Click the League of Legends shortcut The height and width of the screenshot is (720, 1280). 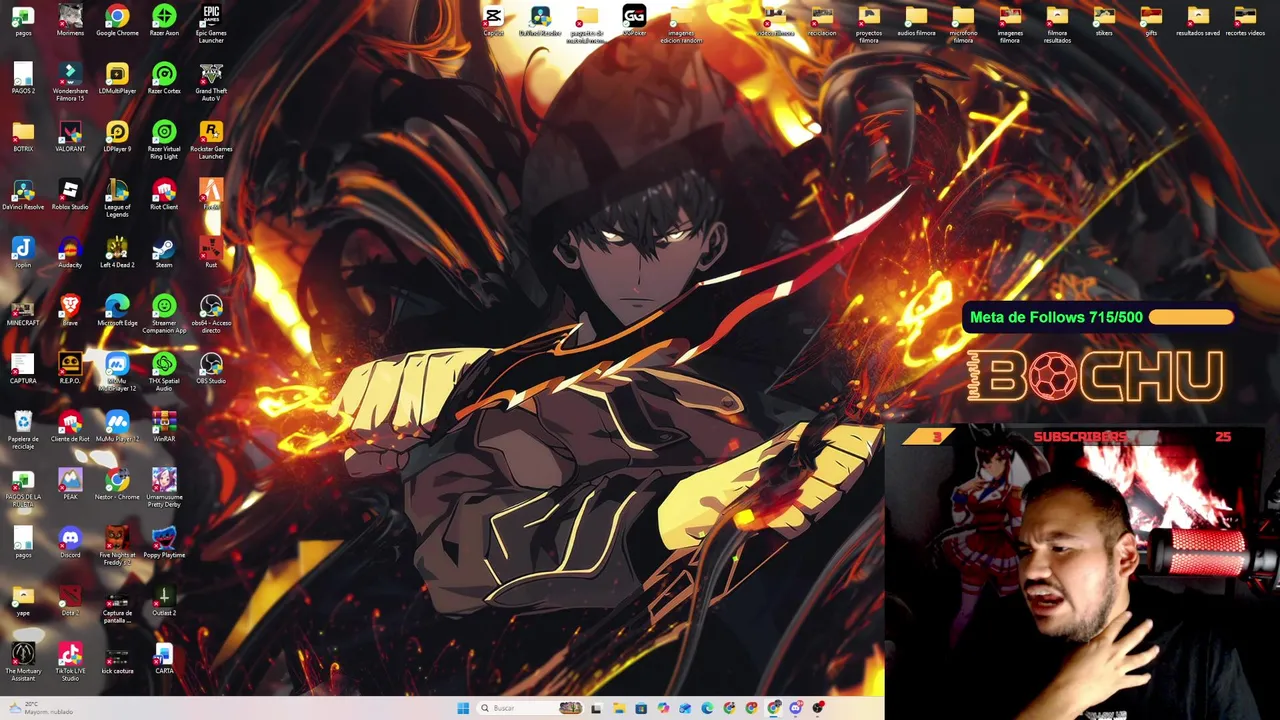(x=117, y=198)
